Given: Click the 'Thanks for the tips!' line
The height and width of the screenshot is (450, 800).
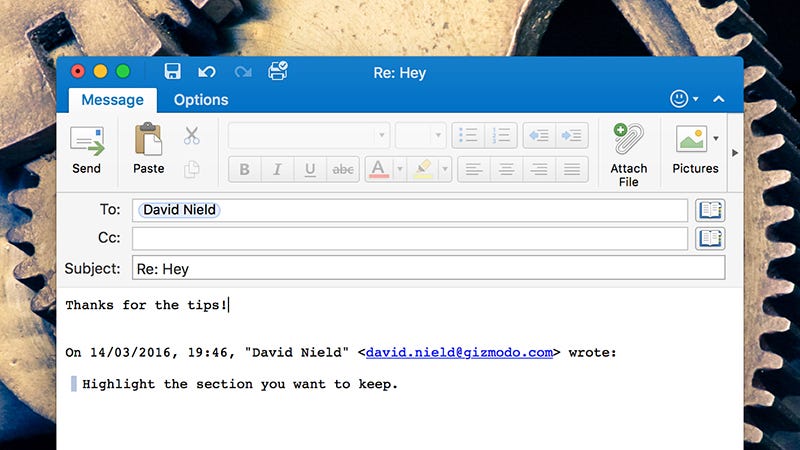Looking at the screenshot, I should click(146, 305).
